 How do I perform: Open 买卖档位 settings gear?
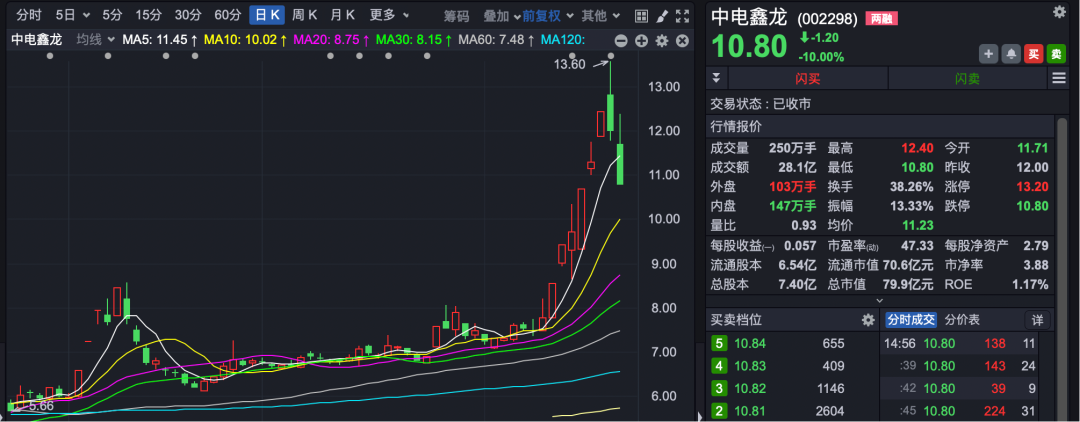[x=868, y=320]
